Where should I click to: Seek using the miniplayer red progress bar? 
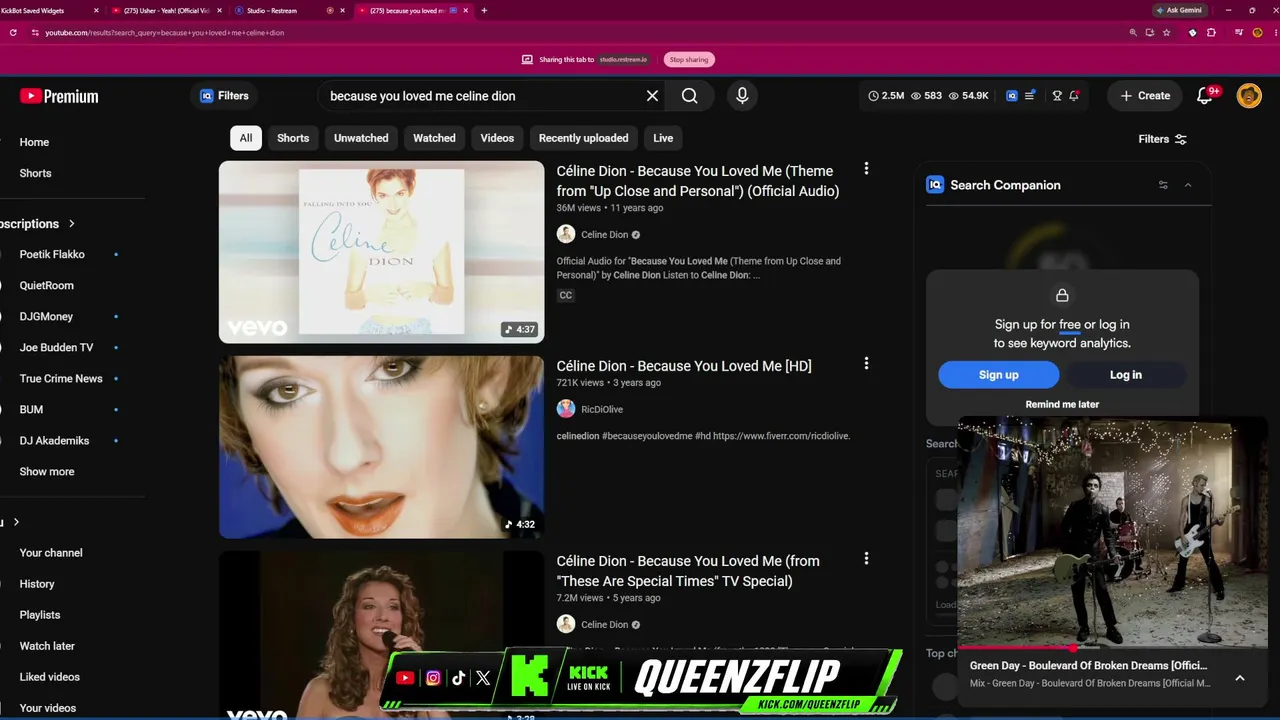1112,648
